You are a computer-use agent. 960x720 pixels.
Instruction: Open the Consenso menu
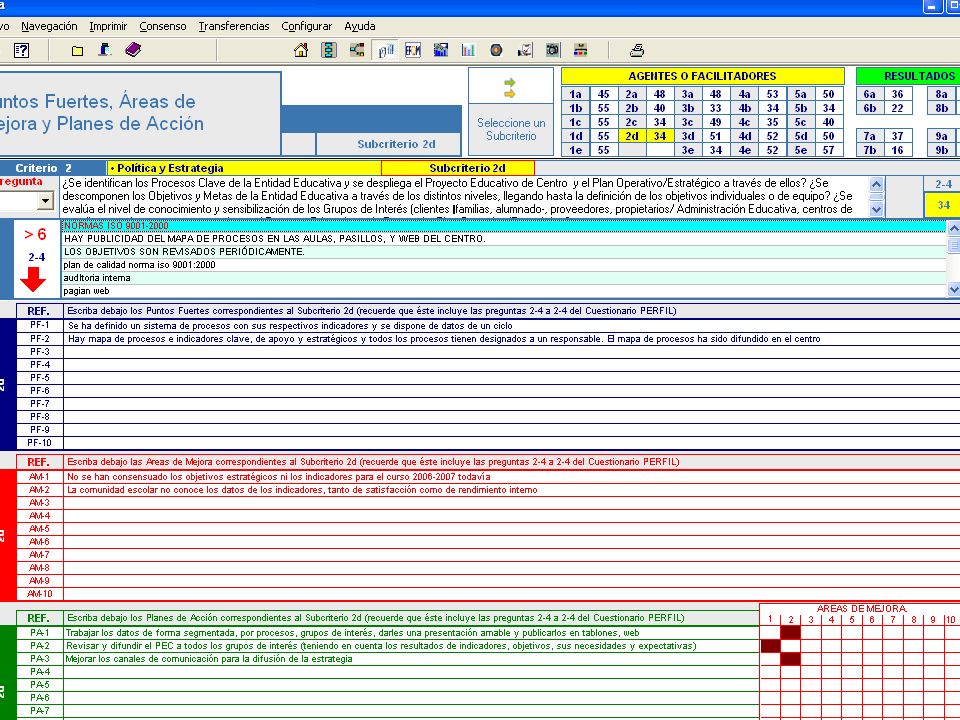click(163, 26)
